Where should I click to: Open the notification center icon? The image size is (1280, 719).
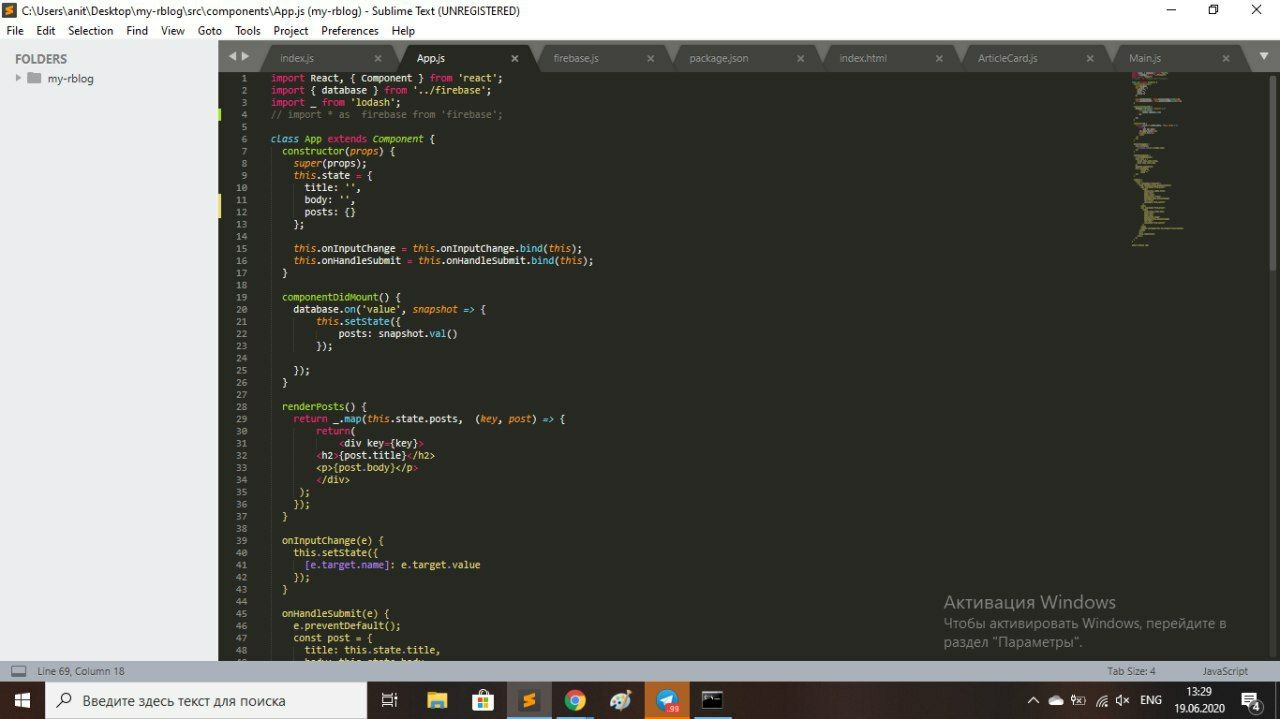click(1252, 700)
